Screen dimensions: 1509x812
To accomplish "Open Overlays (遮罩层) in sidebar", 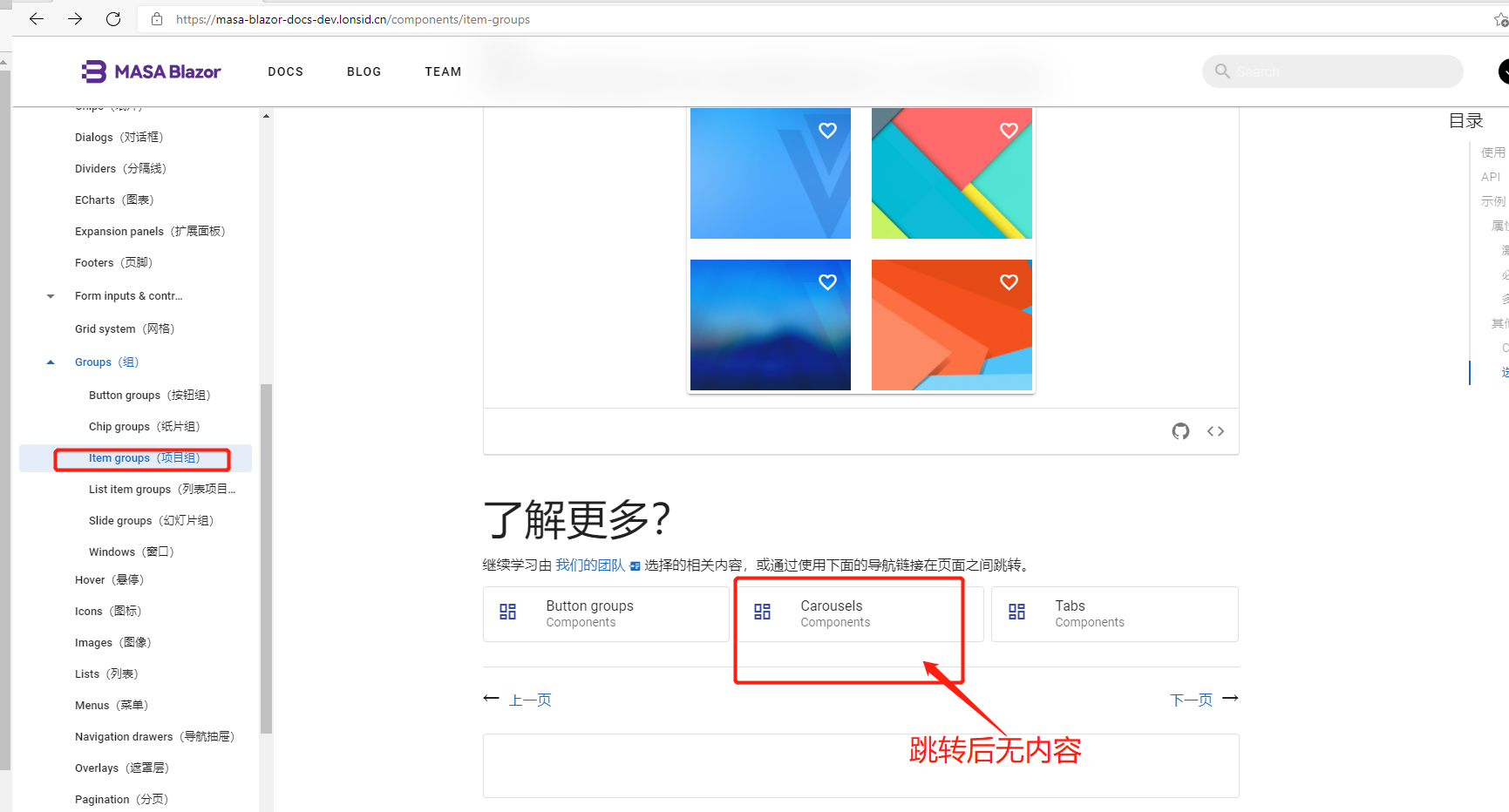I will pyautogui.click(x=122, y=768).
